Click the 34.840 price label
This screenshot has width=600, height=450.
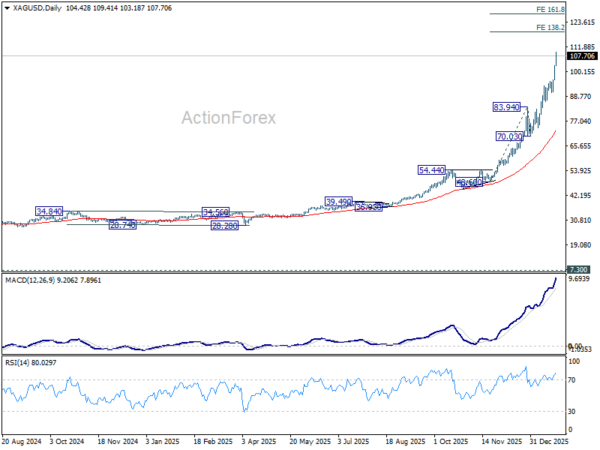point(49,211)
